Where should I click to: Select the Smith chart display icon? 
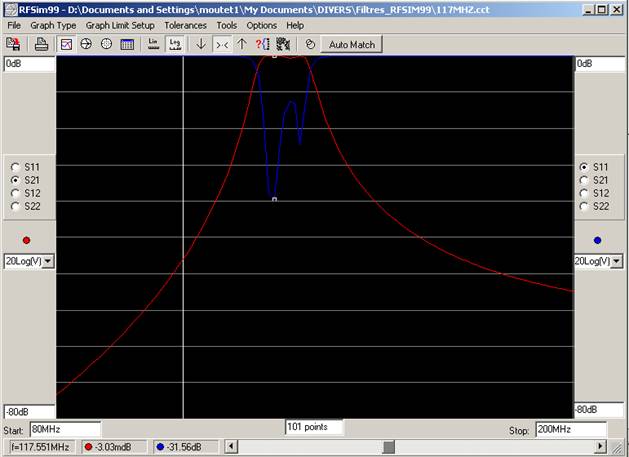pyautogui.click(x=86, y=44)
